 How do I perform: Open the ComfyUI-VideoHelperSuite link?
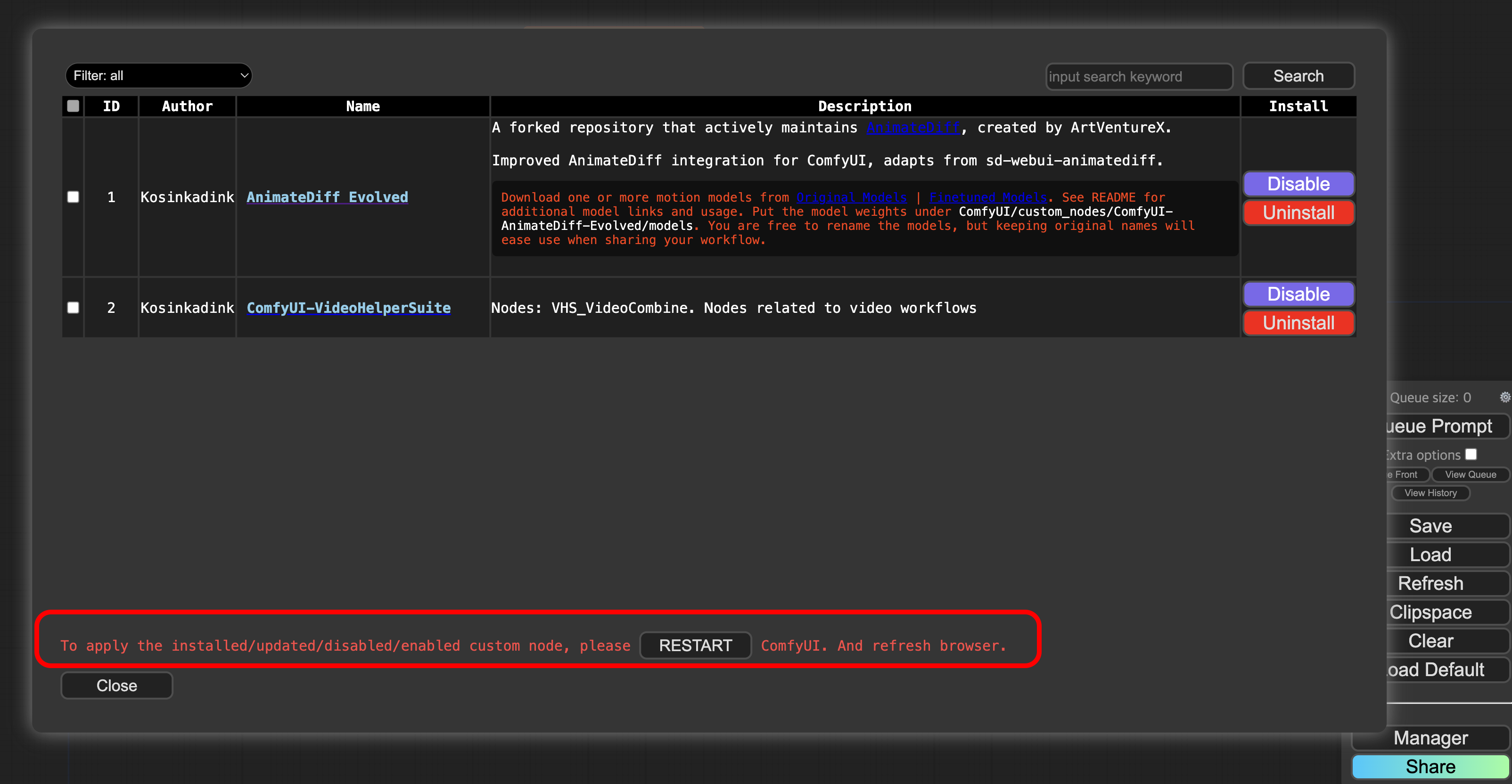coord(349,308)
